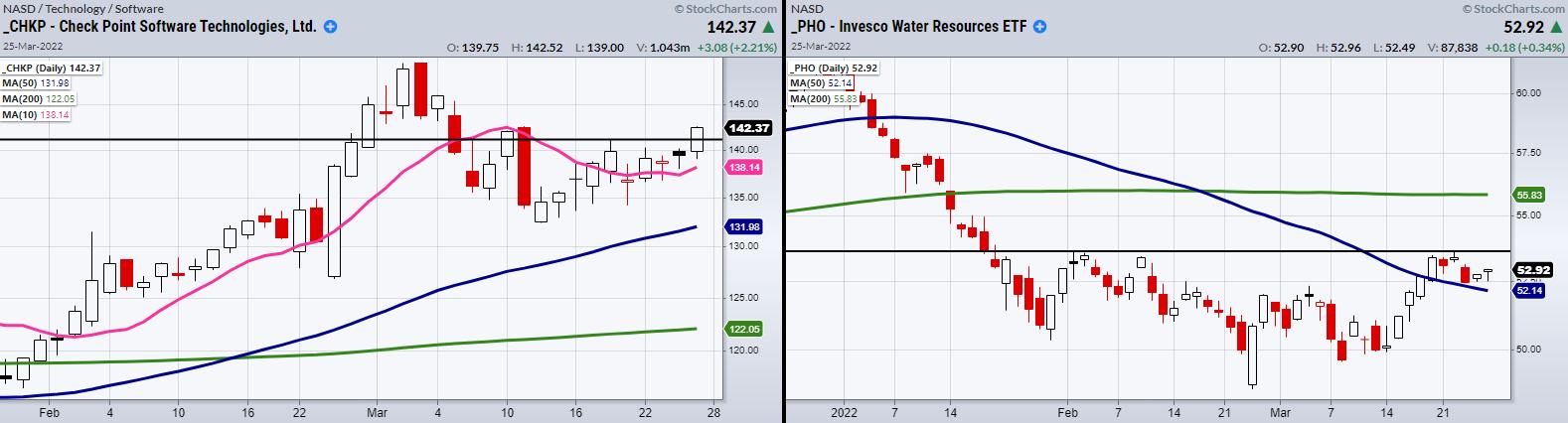This screenshot has width=1568, height=423.
Task: Click the blue plus icon beside the CHKP title
Action: coord(331,27)
